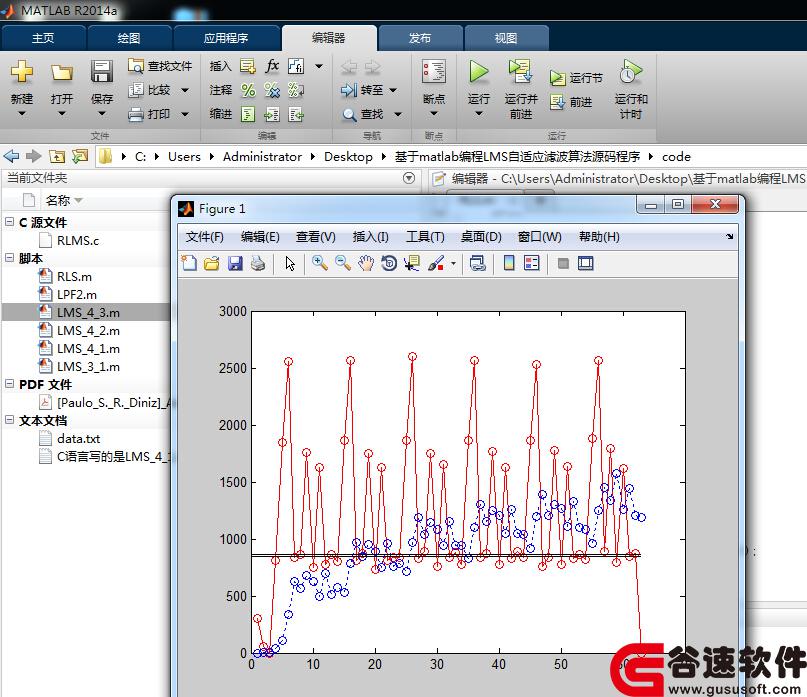Viewport: 807px width, 697px height.
Task: Click the Show Plot Tools icon
Action: point(586,264)
